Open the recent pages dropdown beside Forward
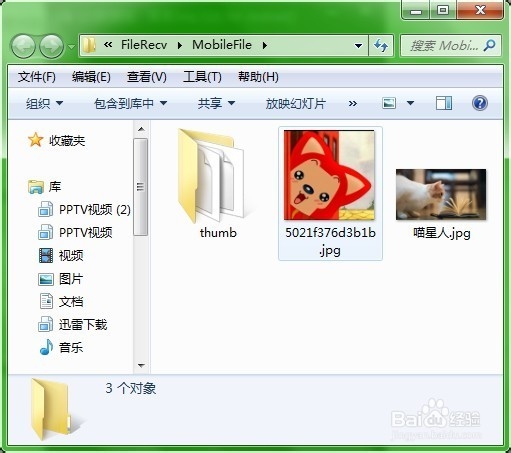The image size is (511, 453). click(71, 46)
